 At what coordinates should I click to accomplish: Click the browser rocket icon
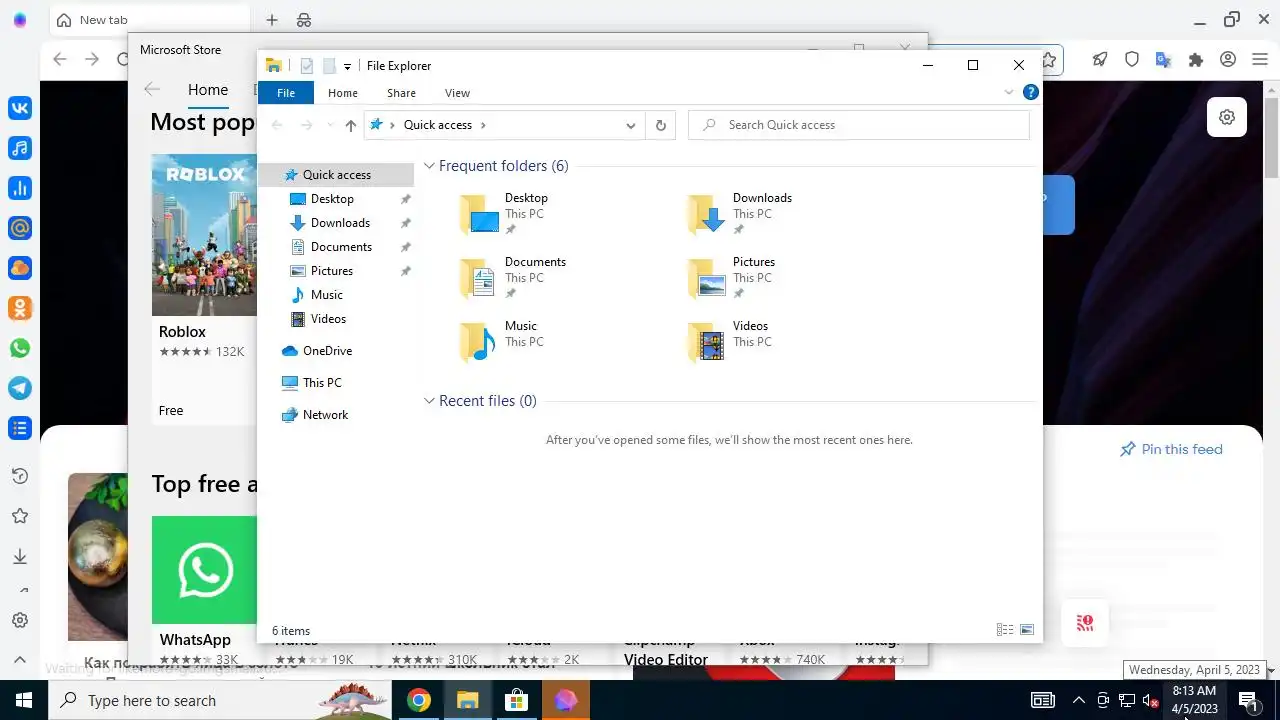click(x=1100, y=59)
